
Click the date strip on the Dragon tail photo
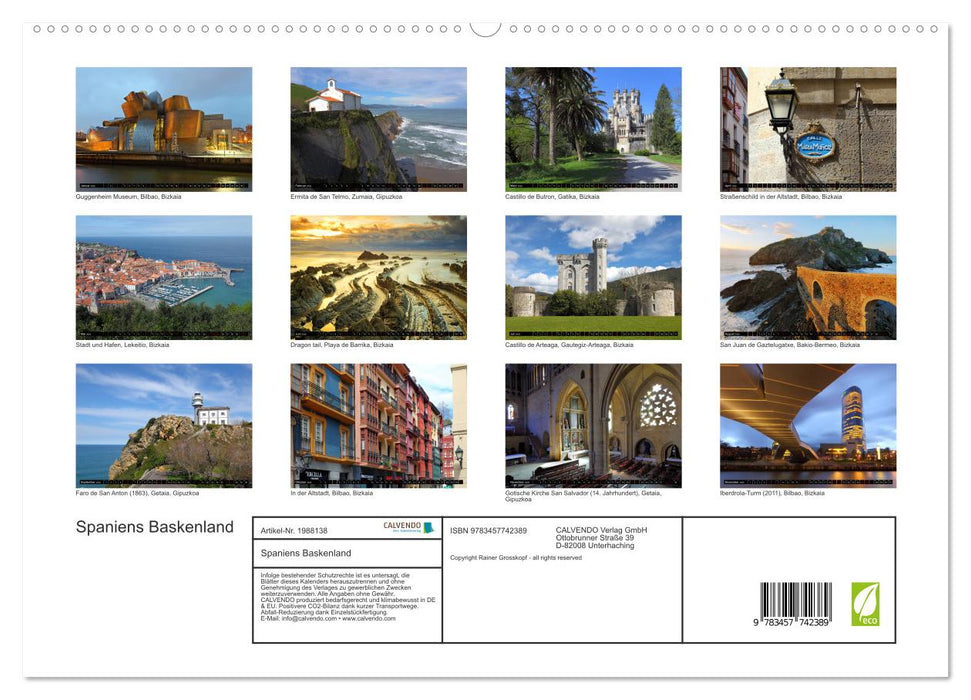(378, 332)
